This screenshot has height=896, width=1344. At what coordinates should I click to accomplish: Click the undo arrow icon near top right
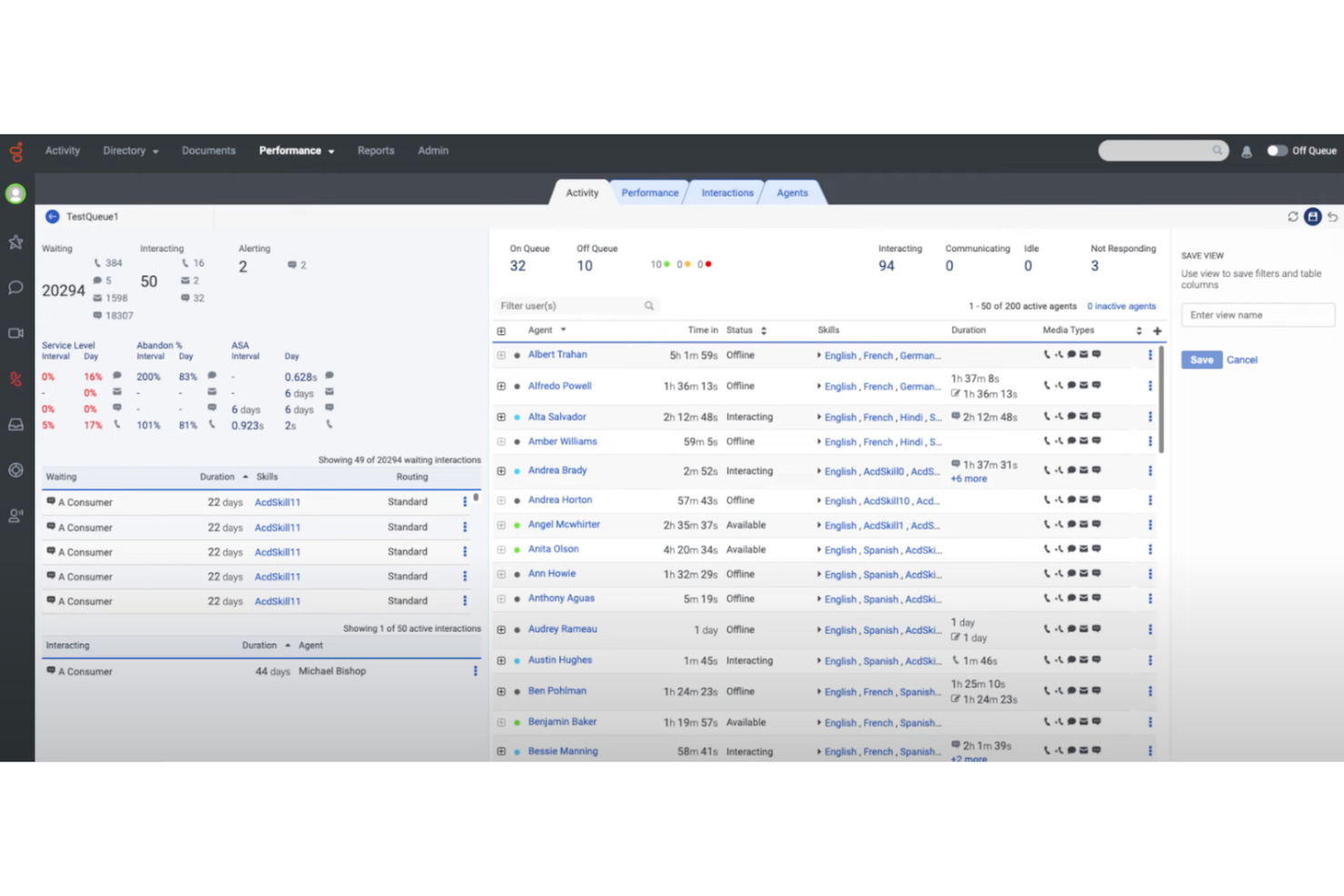point(1332,217)
